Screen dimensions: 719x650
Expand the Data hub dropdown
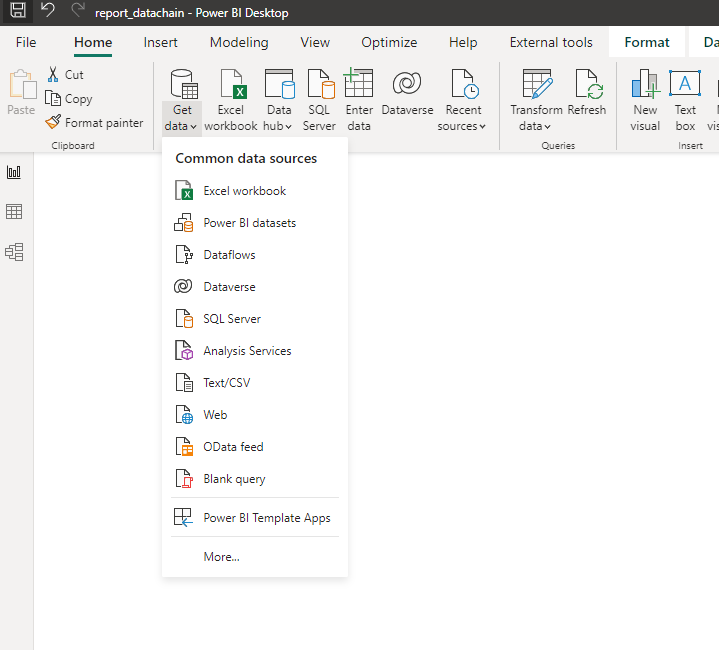[x=279, y=118]
